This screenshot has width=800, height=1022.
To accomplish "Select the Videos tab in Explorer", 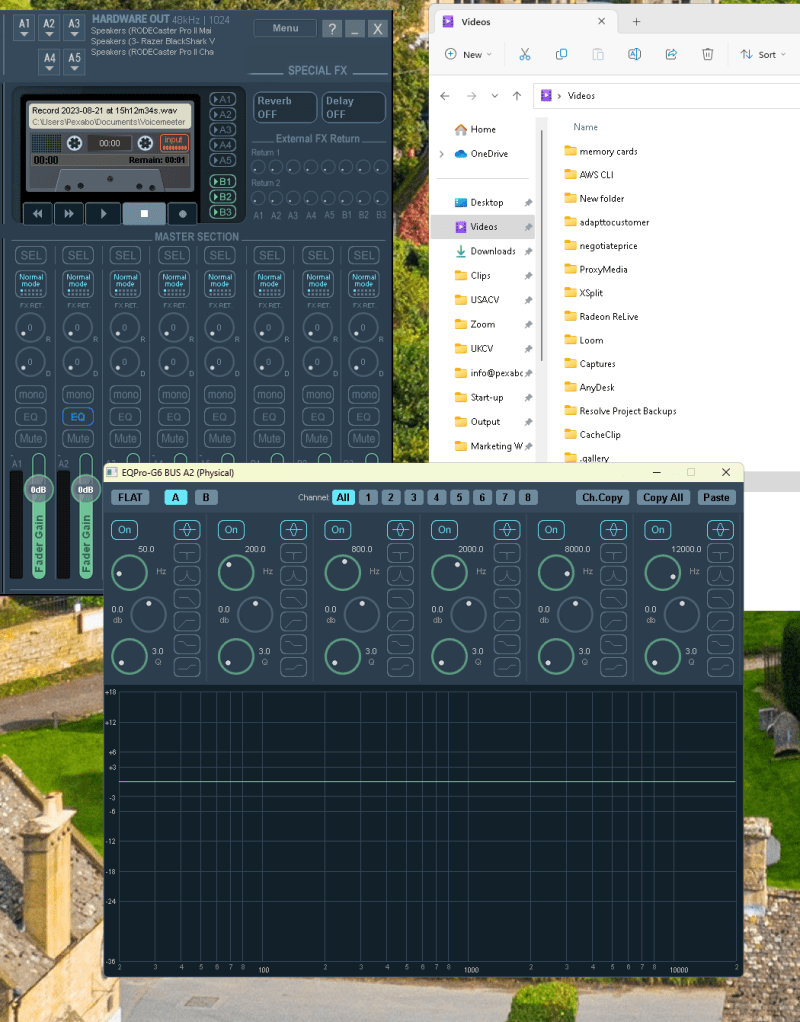I will [x=522, y=22].
